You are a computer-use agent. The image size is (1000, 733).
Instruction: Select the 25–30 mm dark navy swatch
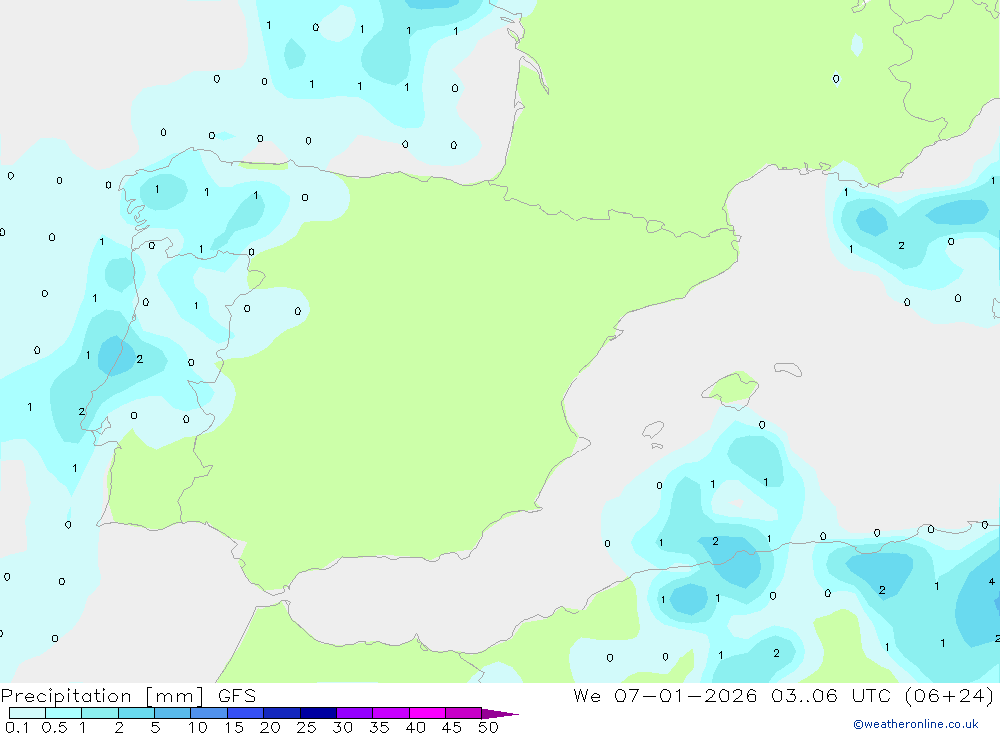(x=318, y=713)
